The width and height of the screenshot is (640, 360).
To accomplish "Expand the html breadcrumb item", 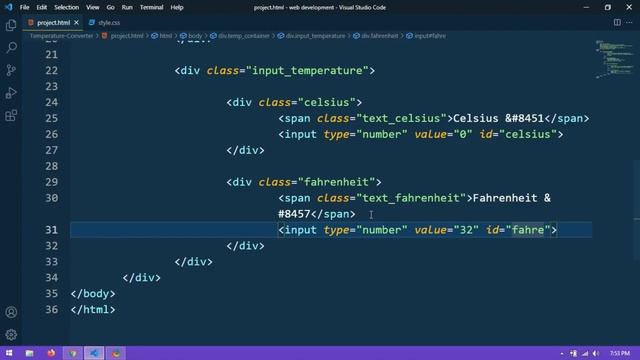I will [x=166, y=36].
